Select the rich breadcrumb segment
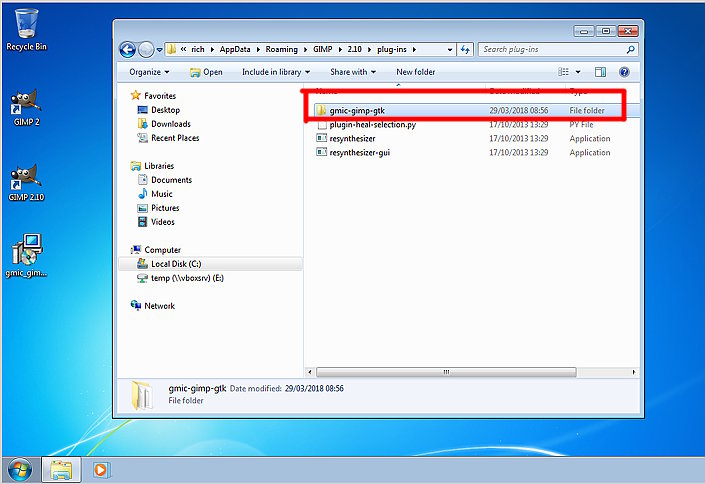 tap(197, 49)
